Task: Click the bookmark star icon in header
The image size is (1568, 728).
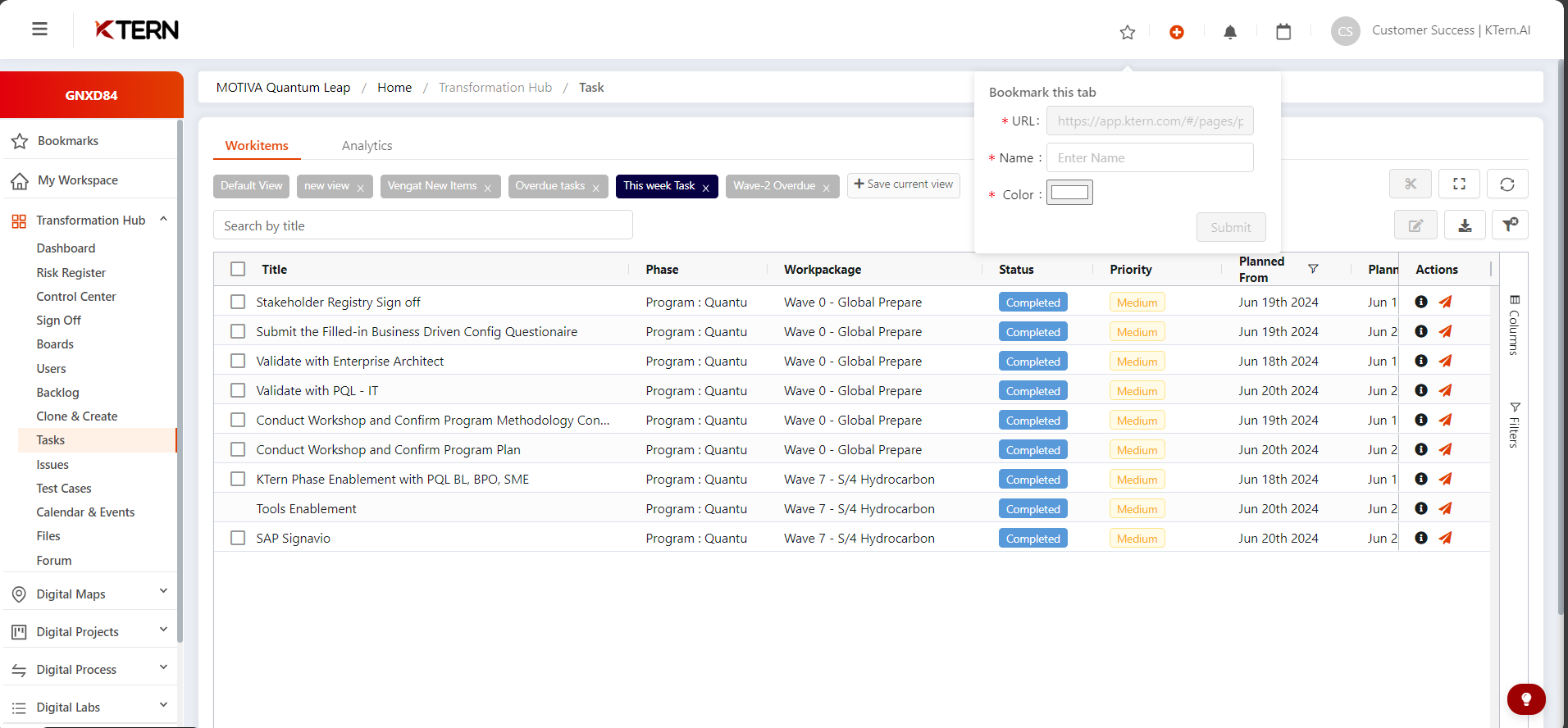Action: point(1128,32)
